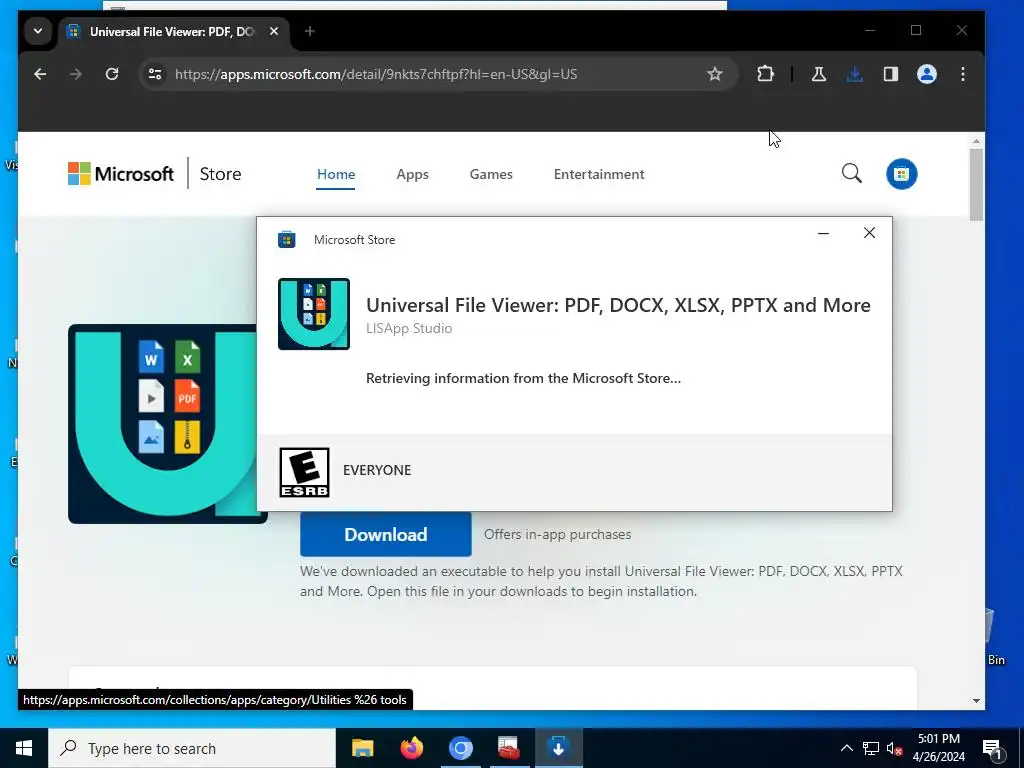Expand the tab search dropdown

38,31
